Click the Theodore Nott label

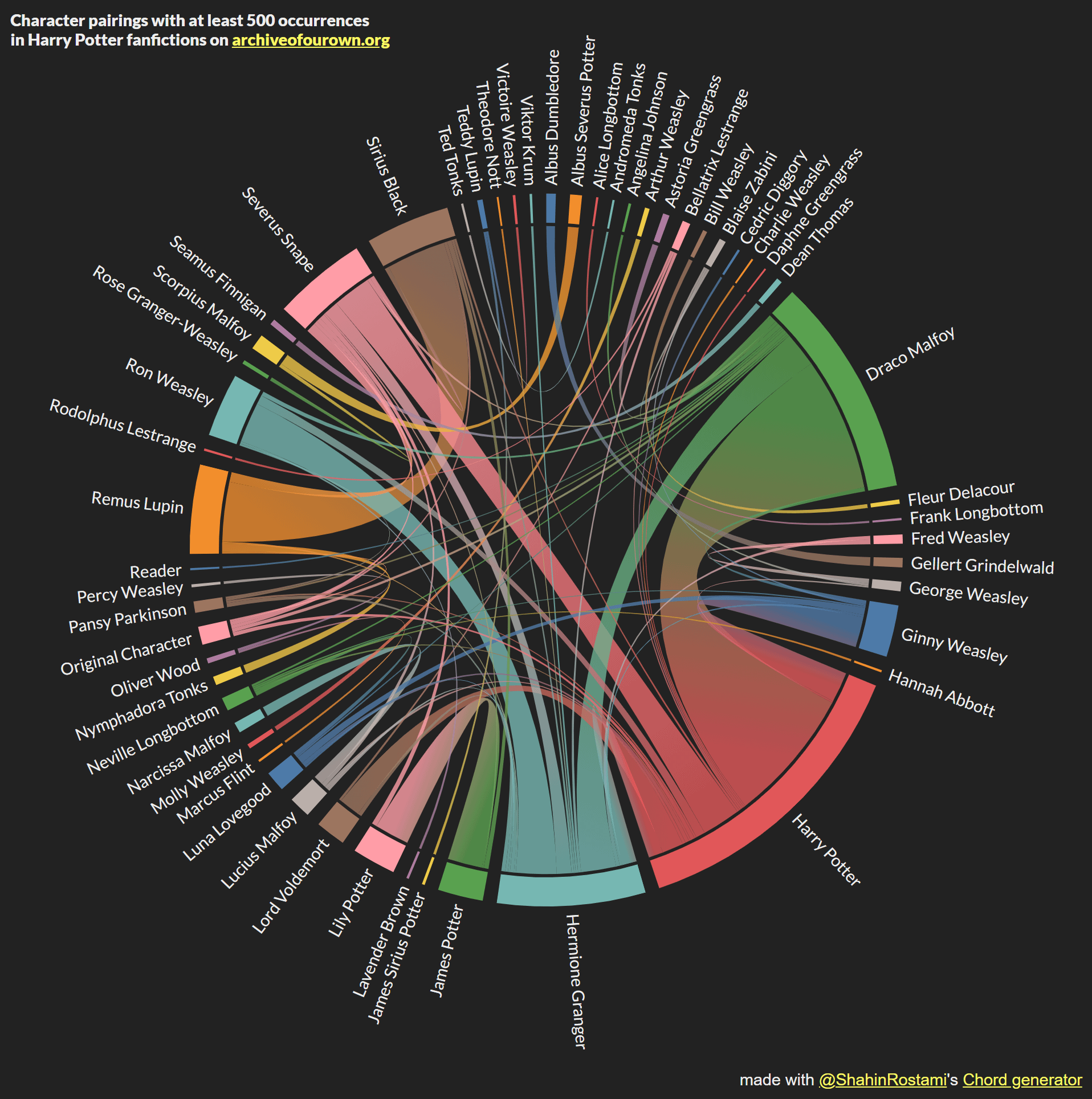(x=488, y=135)
